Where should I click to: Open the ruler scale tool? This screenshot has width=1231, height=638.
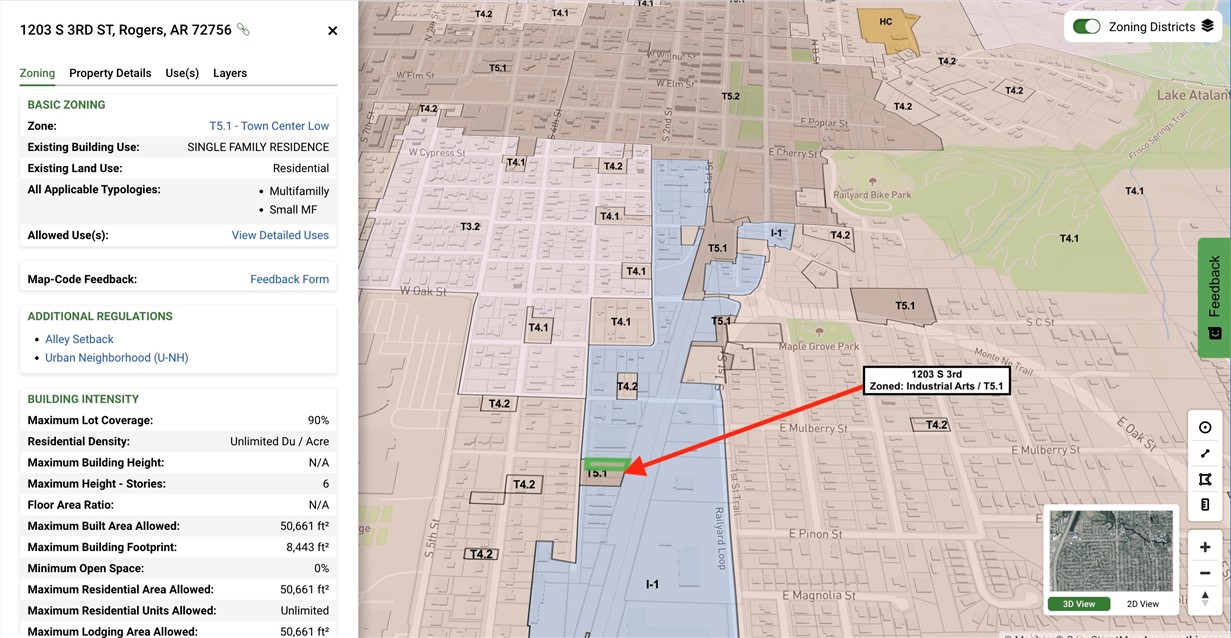1205,505
